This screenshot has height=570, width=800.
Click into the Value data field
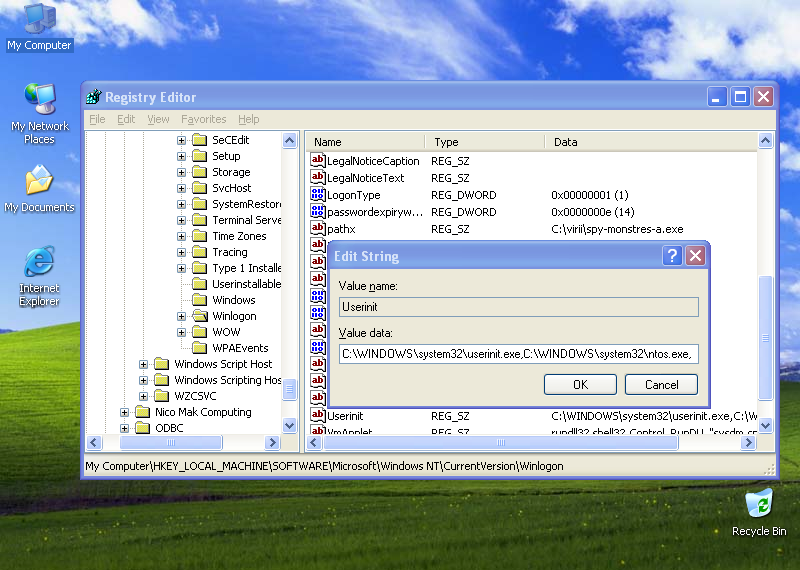click(518, 354)
